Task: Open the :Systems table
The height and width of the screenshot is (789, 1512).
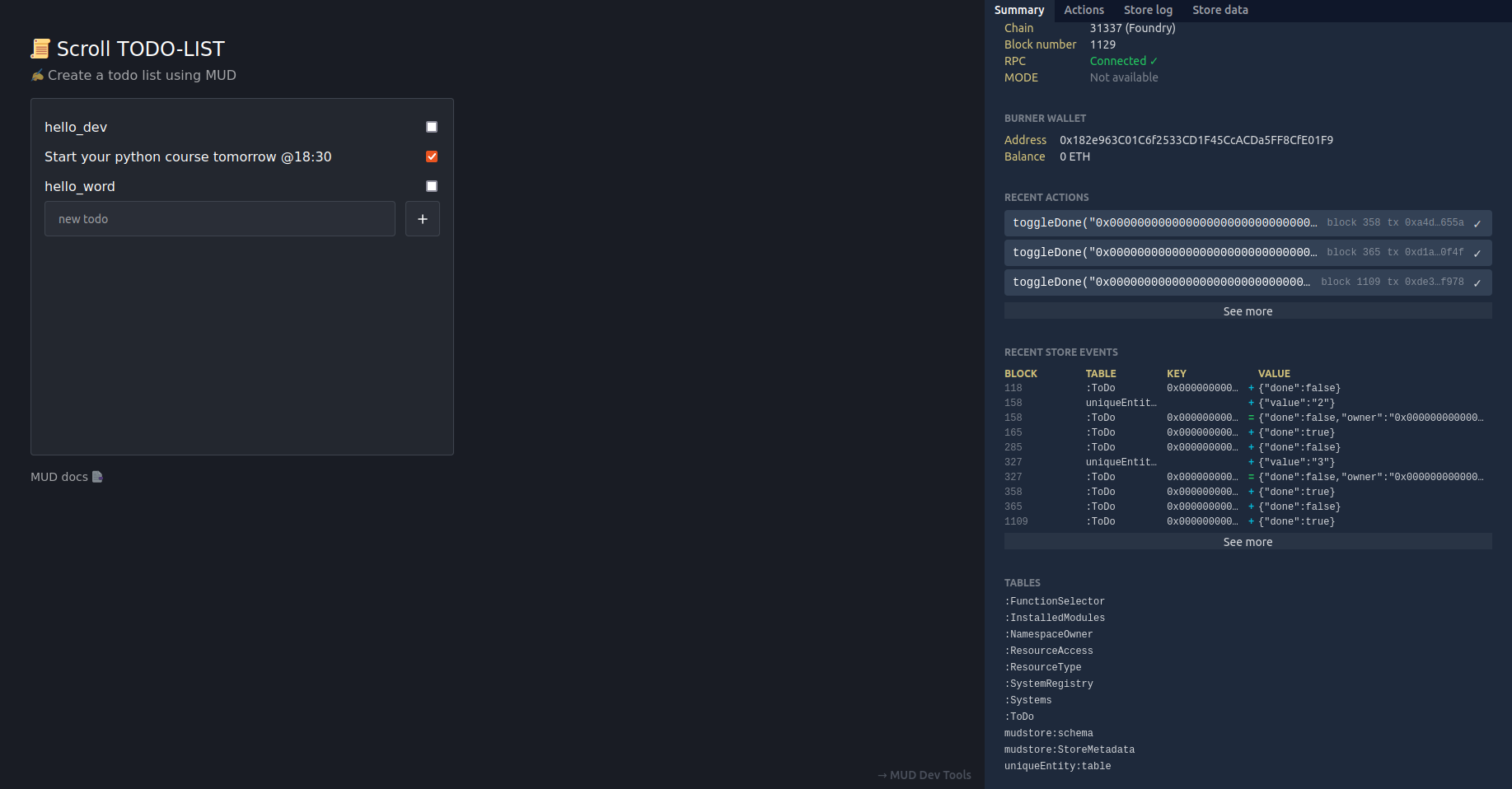Action: click(1028, 700)
